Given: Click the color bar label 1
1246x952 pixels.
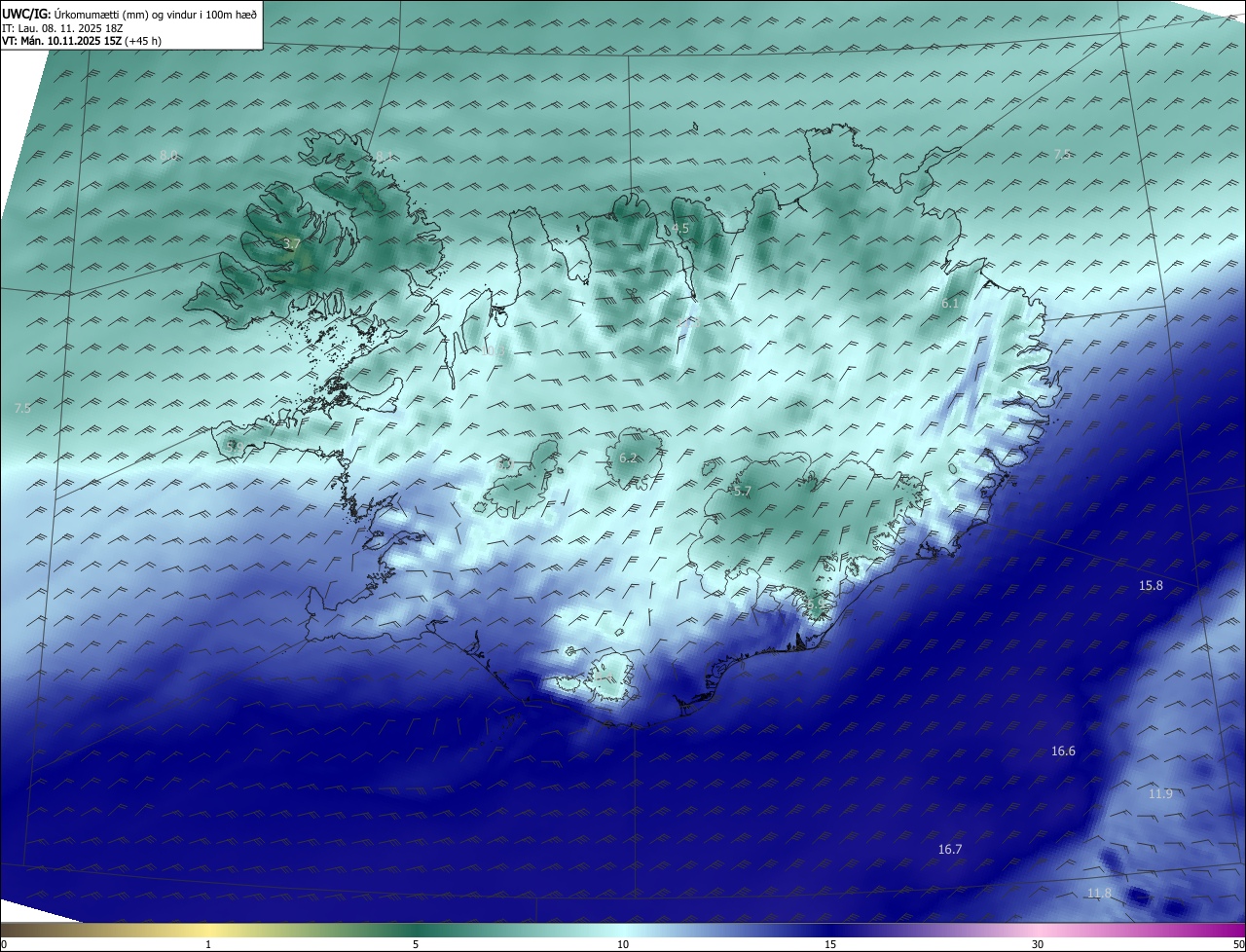Looking at the screenshot, I should click(x=208, y=944).
